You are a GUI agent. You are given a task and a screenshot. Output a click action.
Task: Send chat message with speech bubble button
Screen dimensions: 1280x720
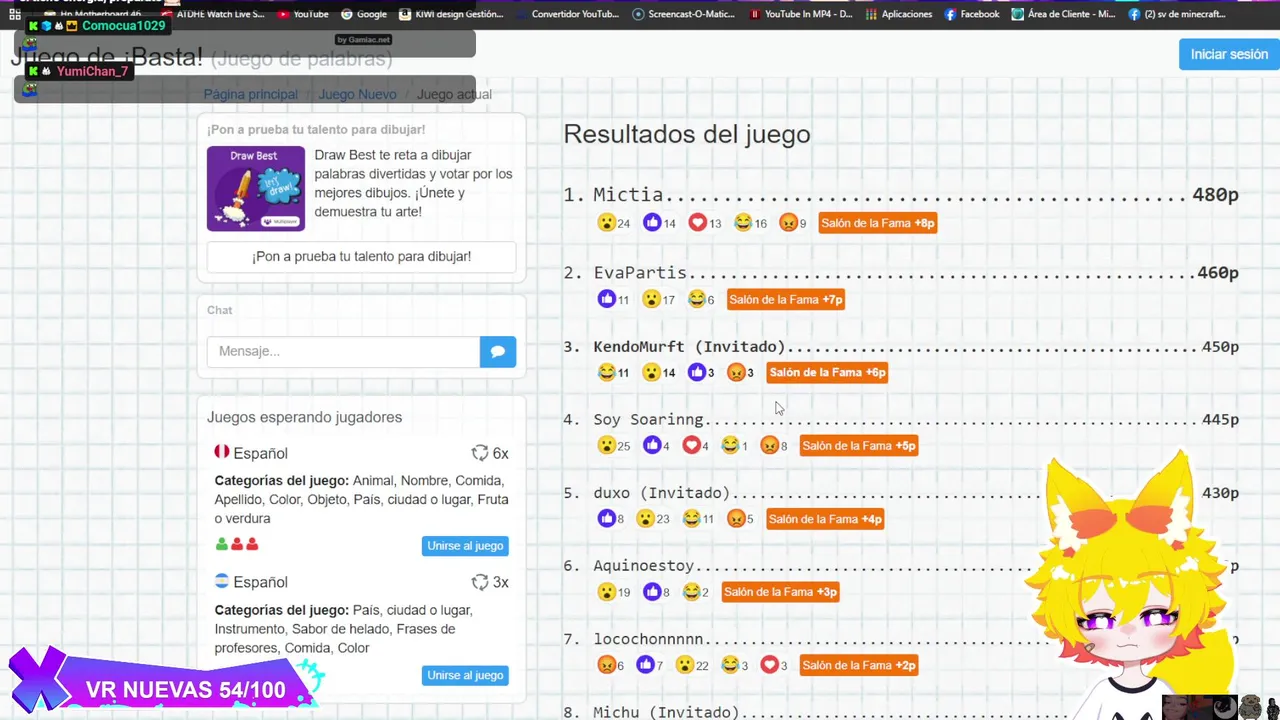(498, 351)
